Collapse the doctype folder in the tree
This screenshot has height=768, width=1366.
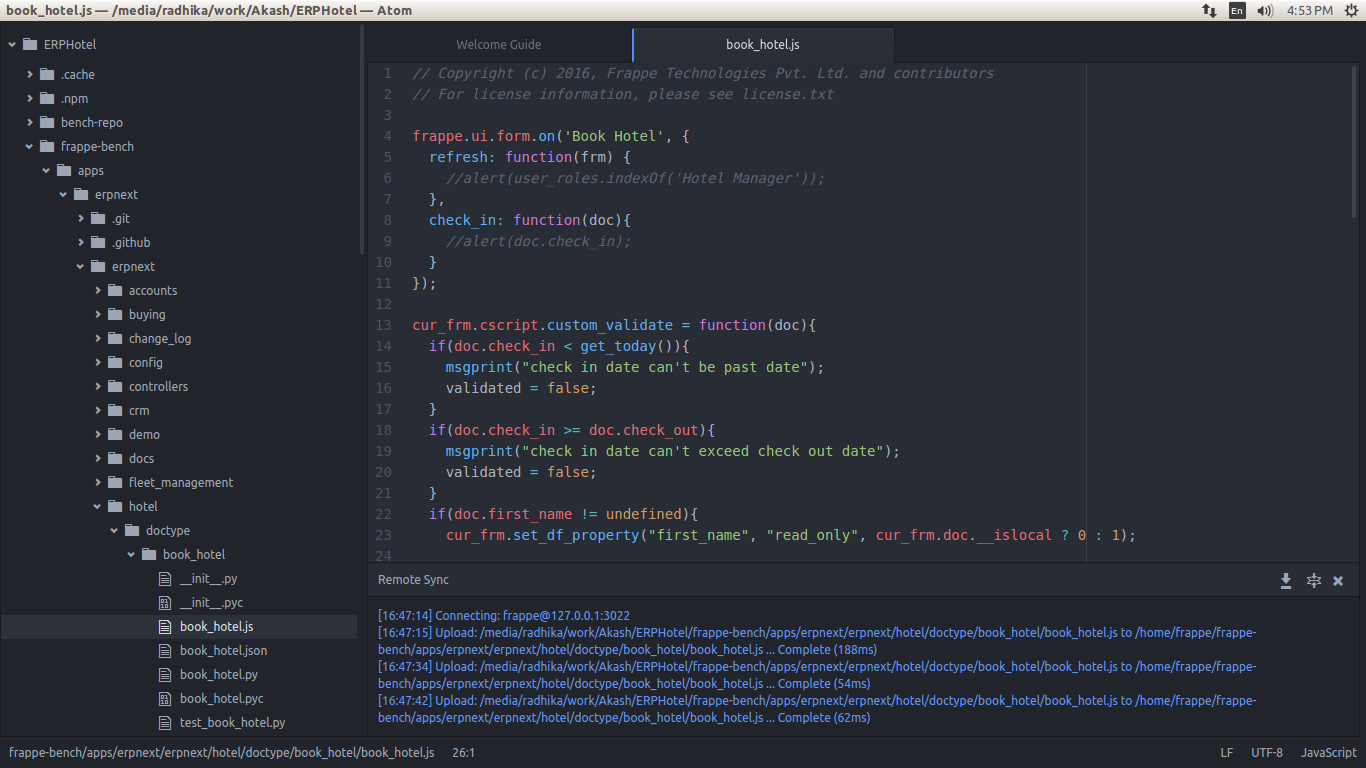tap(113, 530)
